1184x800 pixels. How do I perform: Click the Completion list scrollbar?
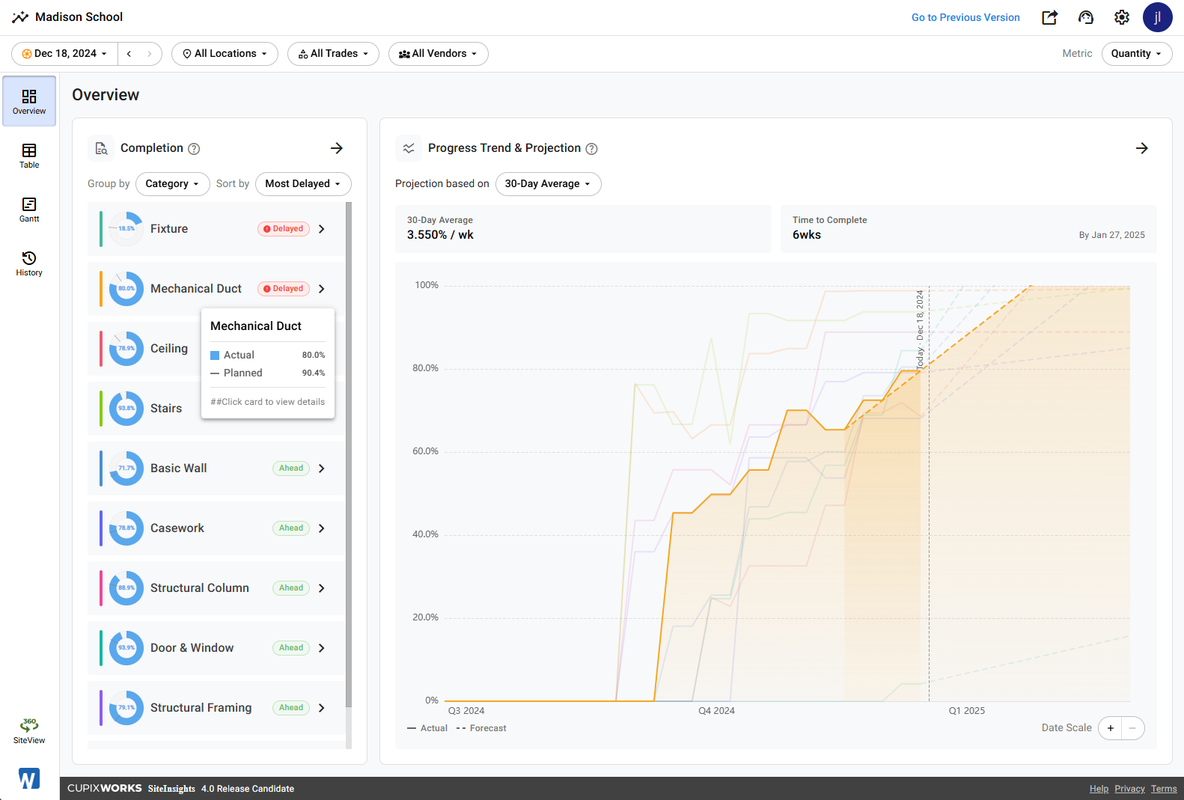349,453
